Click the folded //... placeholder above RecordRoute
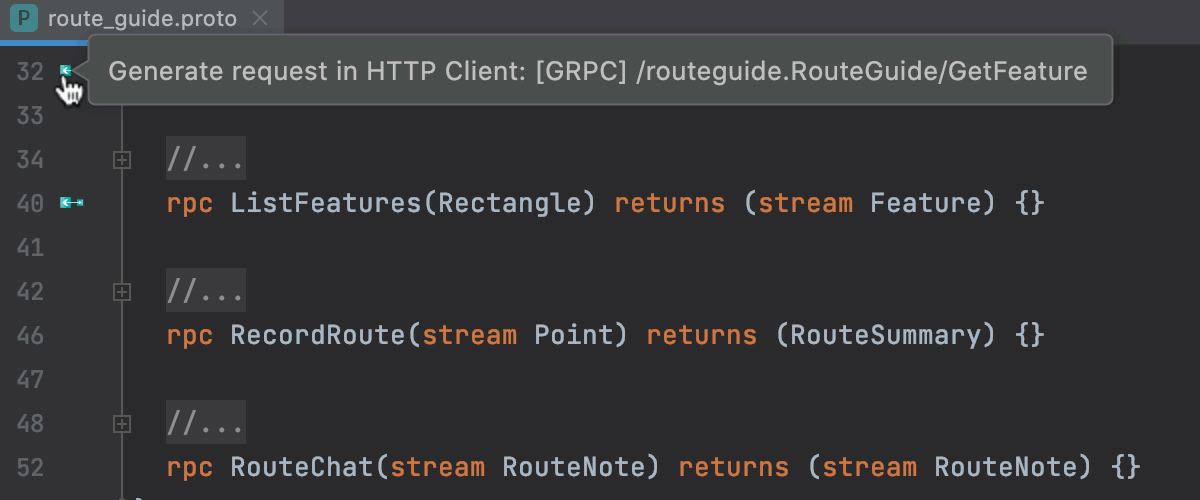Viewport: 1200px width, 500px height. tap(206, 291)
